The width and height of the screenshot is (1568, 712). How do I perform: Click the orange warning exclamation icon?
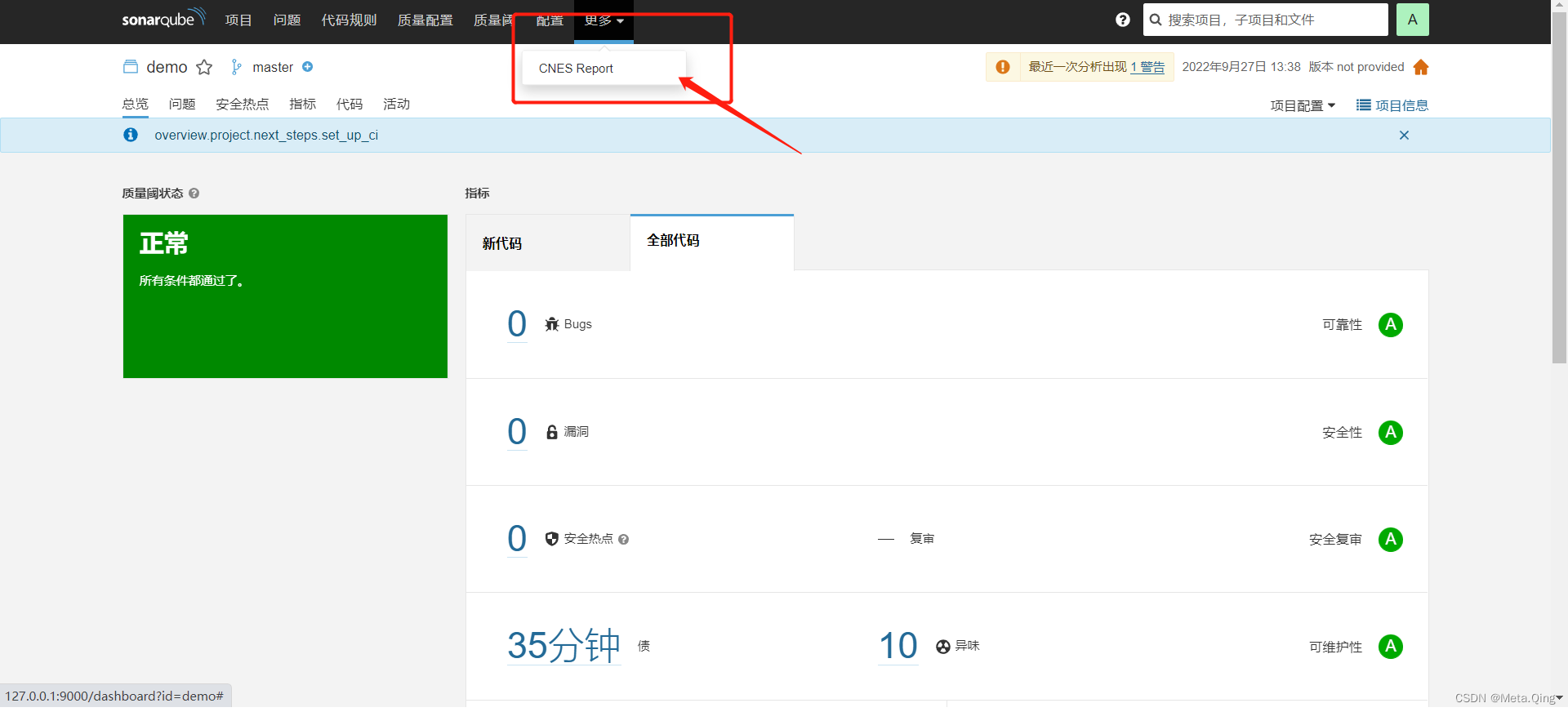tap(1003, 67)
